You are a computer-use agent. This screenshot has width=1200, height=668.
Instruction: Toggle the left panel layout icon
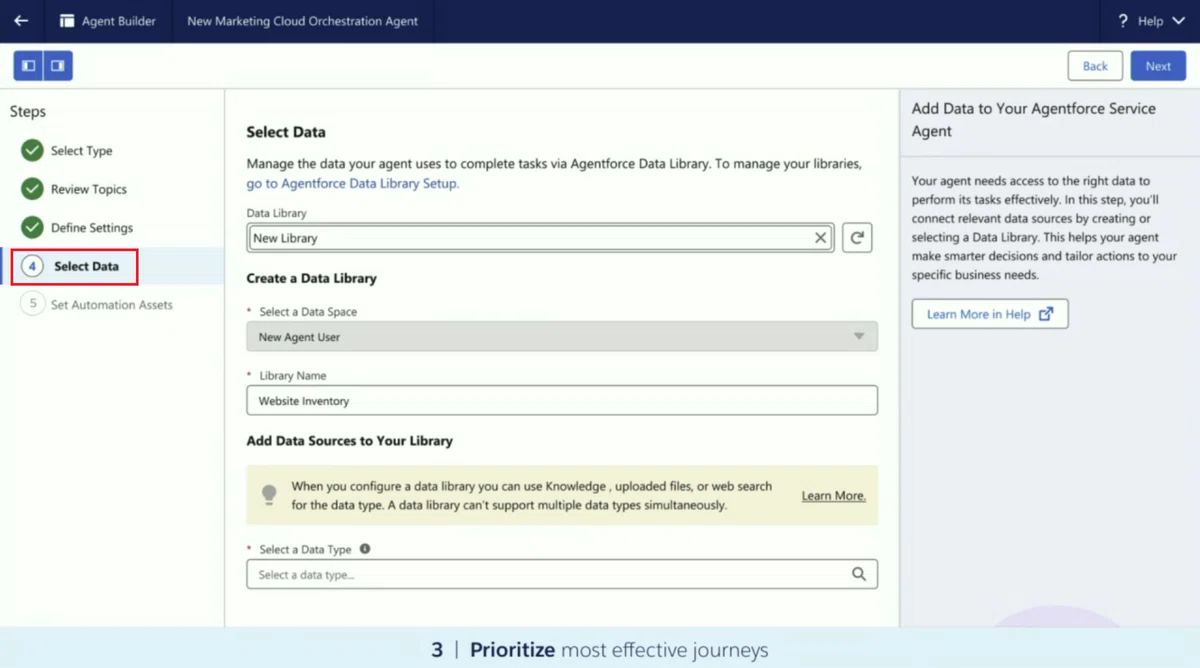pos(29,66)
